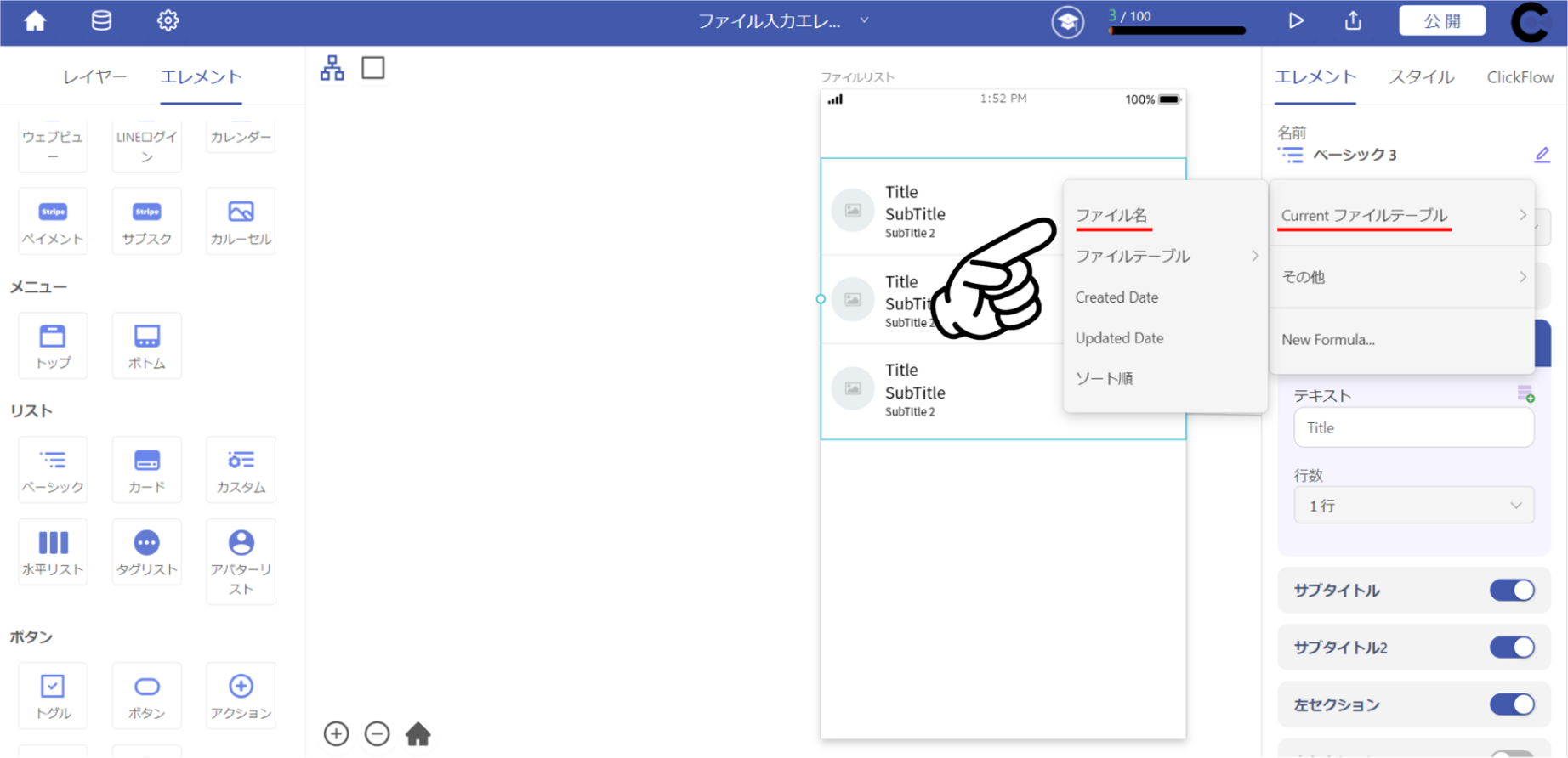Toggle the 左セクション switch
The width and height of the screenshot is (1568, 758).
point(1512,704)
